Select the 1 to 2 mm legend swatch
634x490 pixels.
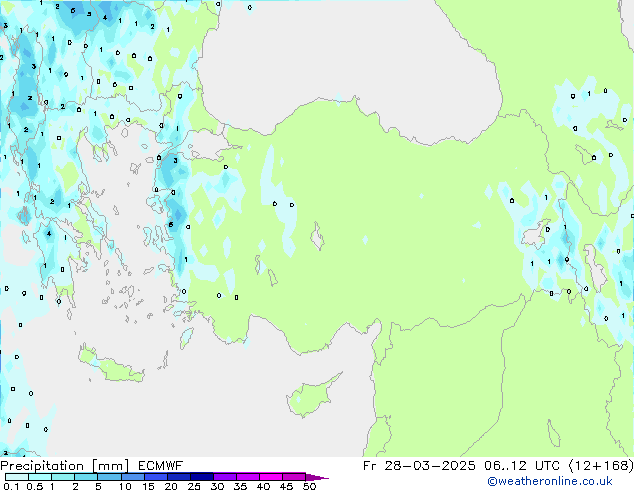[x=63, y=477]
